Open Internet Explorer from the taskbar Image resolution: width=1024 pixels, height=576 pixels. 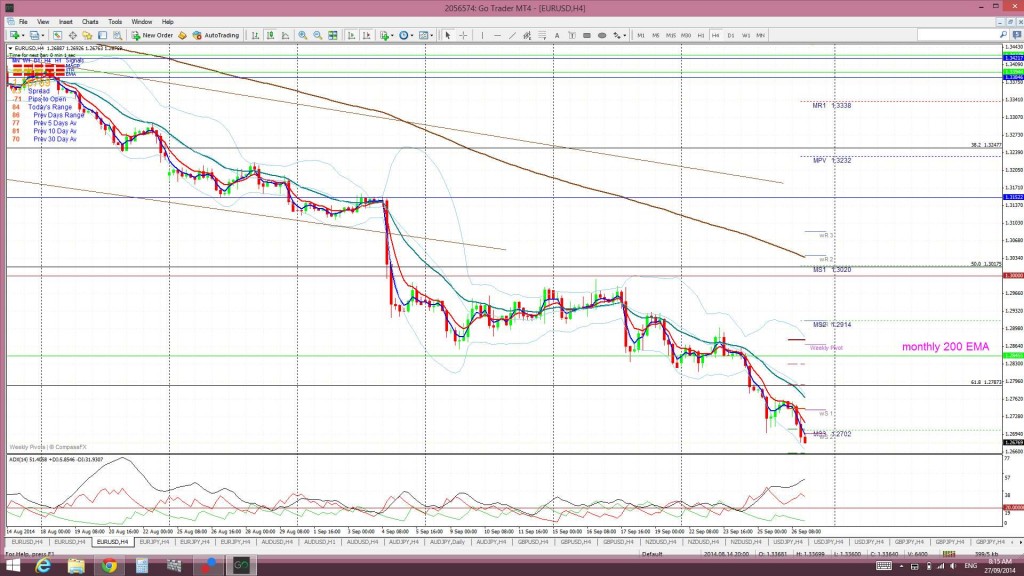click(43, 566)
